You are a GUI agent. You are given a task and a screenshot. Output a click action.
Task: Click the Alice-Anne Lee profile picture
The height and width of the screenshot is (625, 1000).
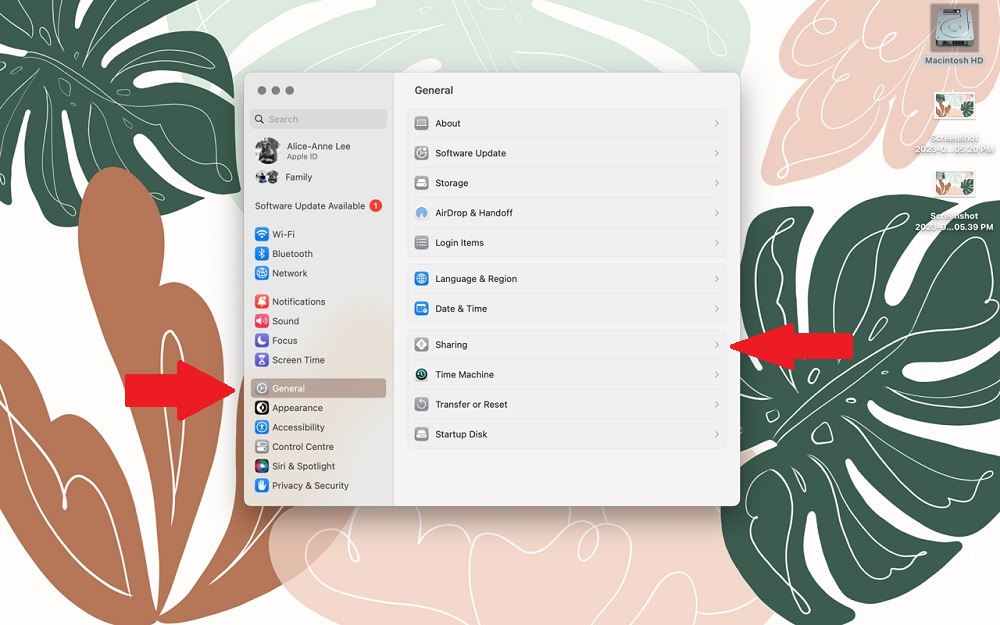pos(268,151)
